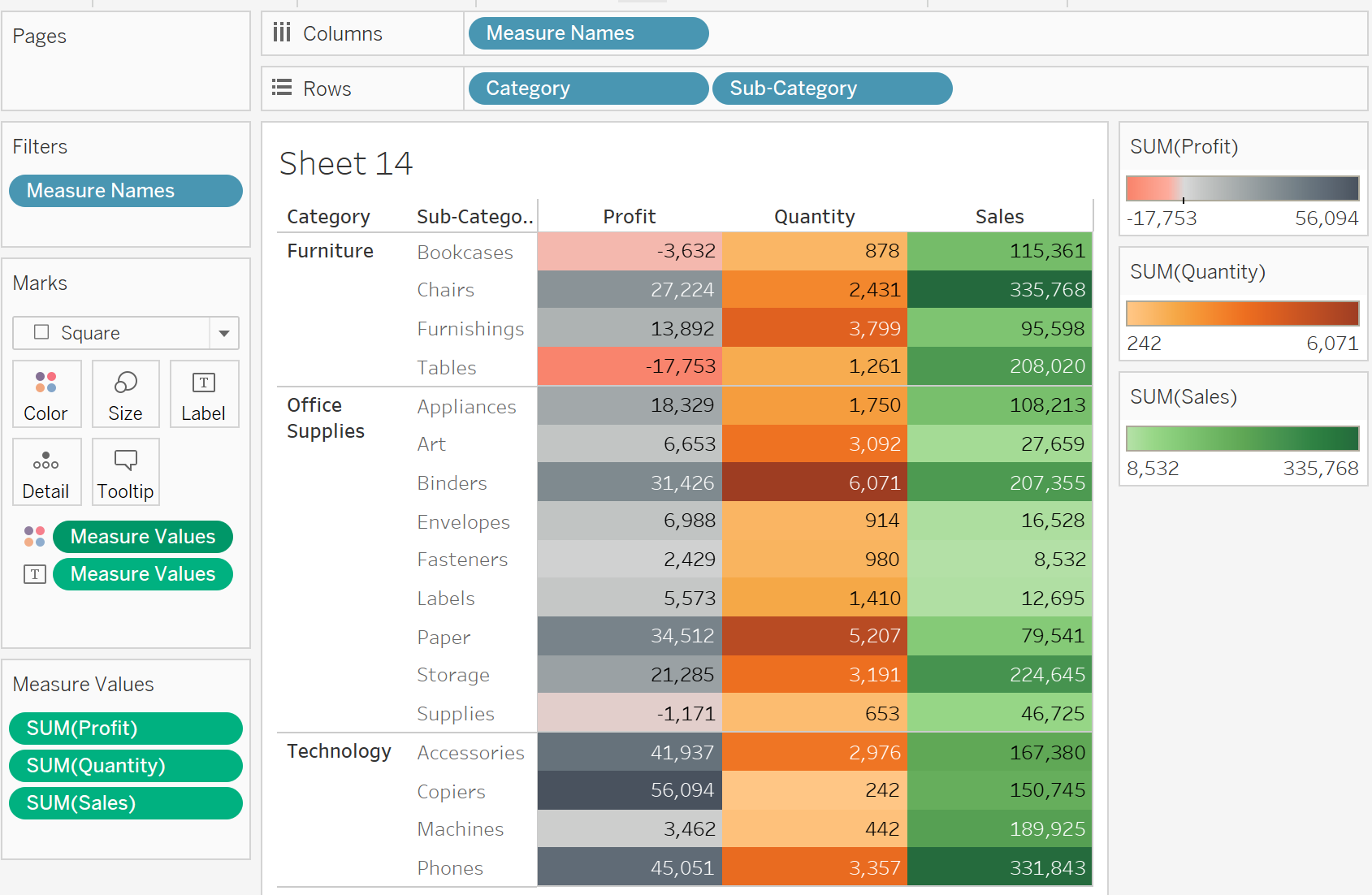Screen dimensions: 1372x895
Task: Select the Sub-Category pill in Rows
Action: 832,89
